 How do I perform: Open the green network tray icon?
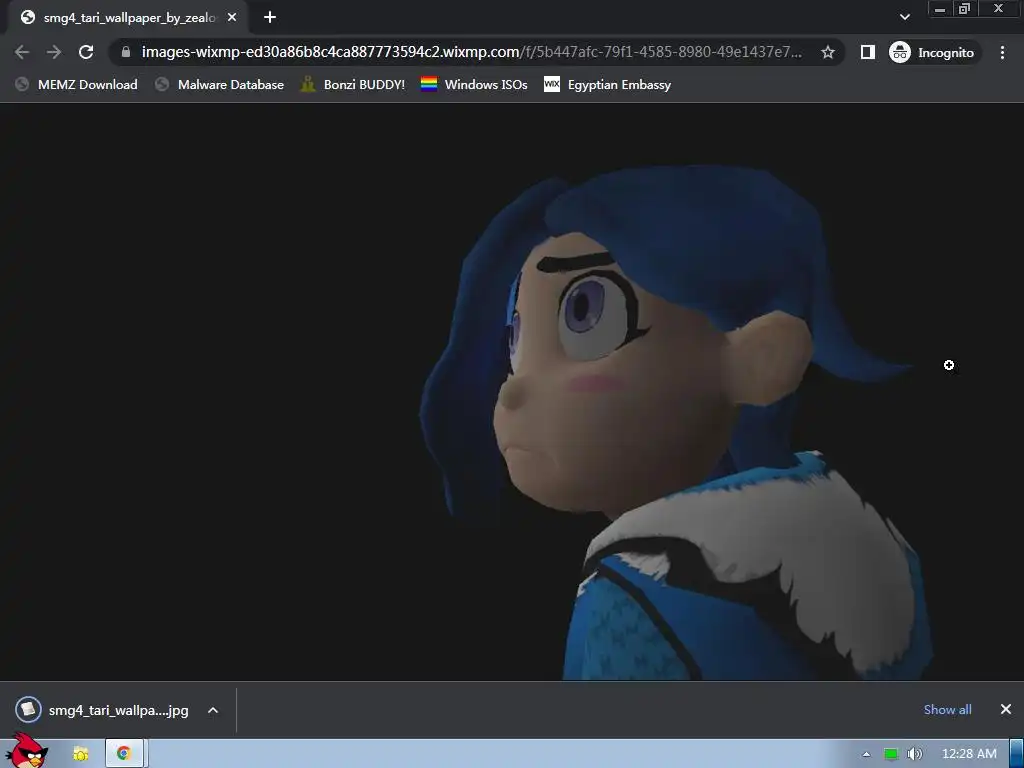(x=891, y=754)
